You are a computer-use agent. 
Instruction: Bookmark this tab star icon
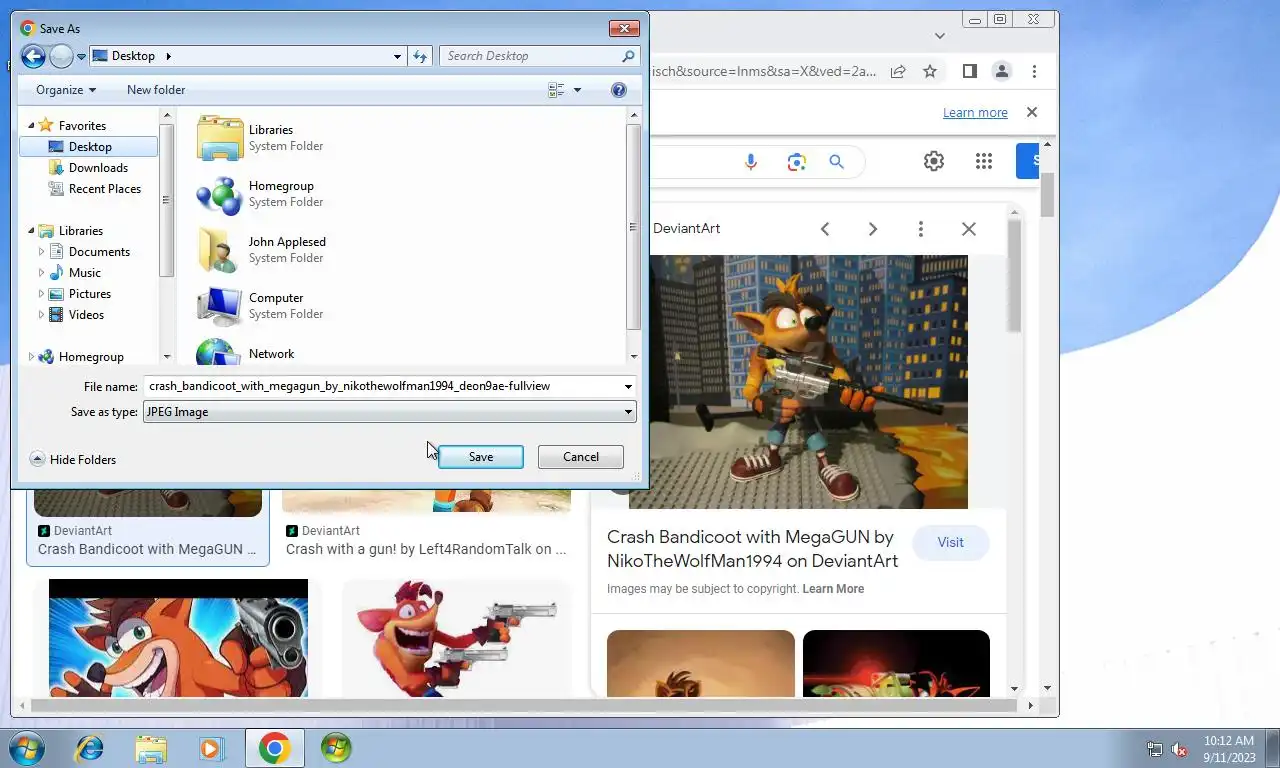click(930, 71)
